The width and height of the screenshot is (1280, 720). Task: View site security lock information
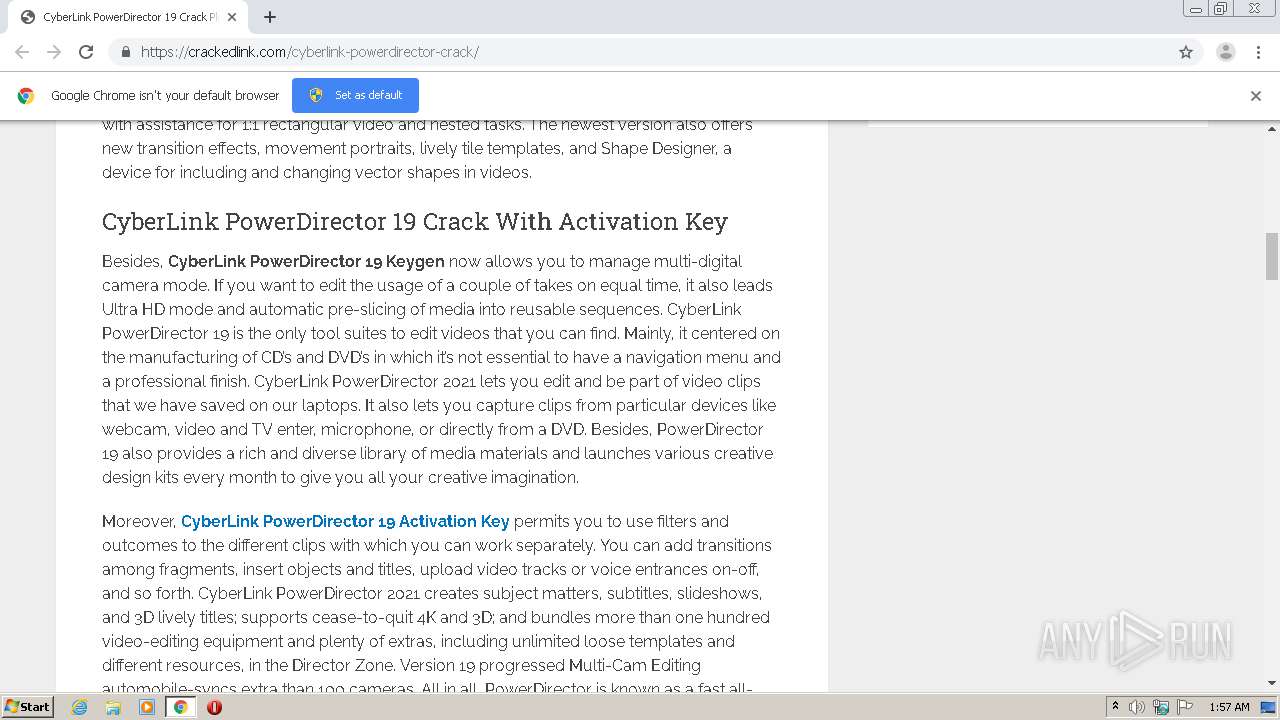pyautogui.click(x=125, y=52)
